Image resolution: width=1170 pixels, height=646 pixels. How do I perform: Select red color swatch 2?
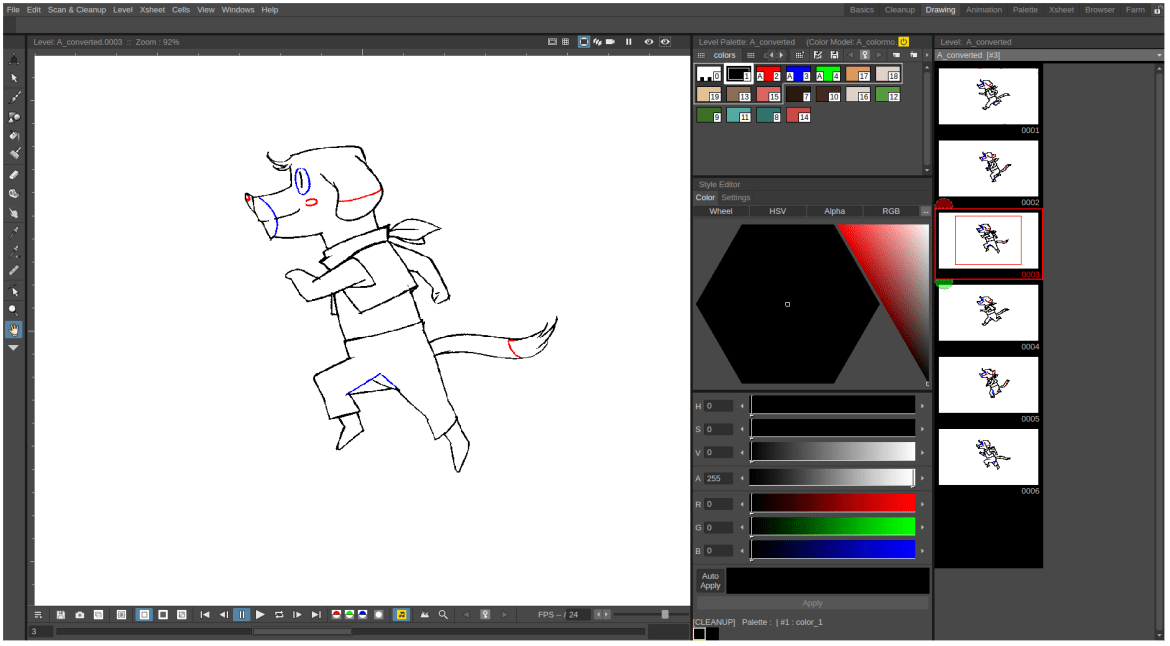pos(768,74)
